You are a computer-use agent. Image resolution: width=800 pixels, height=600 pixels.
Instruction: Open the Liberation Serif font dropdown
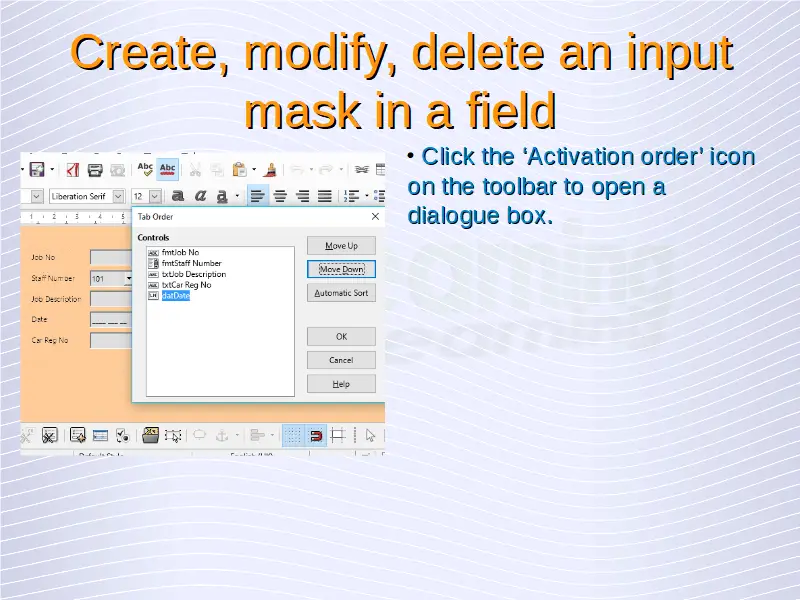(x=118, y=196)
